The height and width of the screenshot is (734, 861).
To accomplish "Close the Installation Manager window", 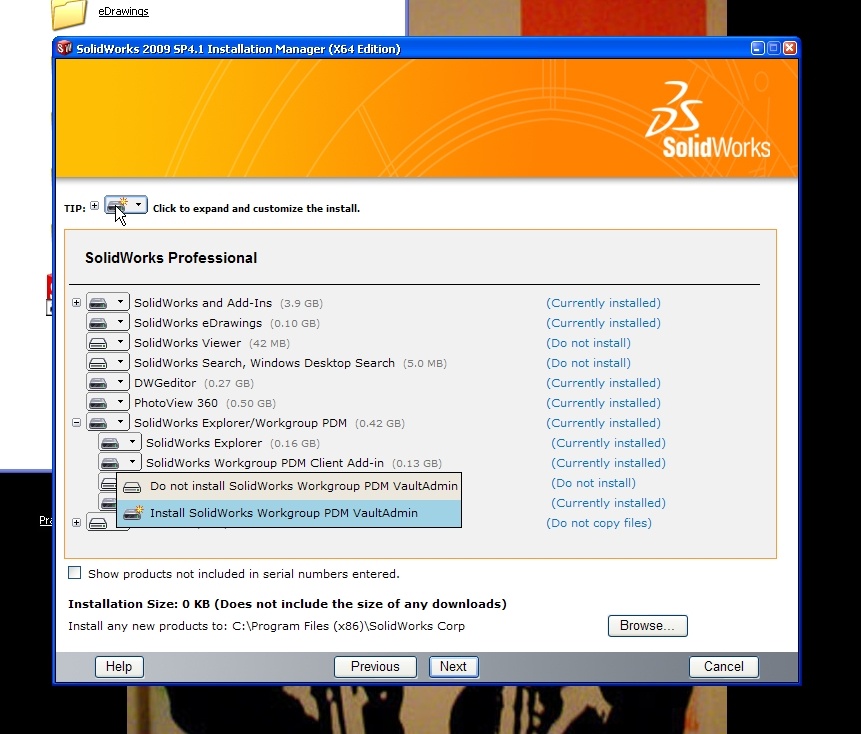I will (x=790, y=48).
